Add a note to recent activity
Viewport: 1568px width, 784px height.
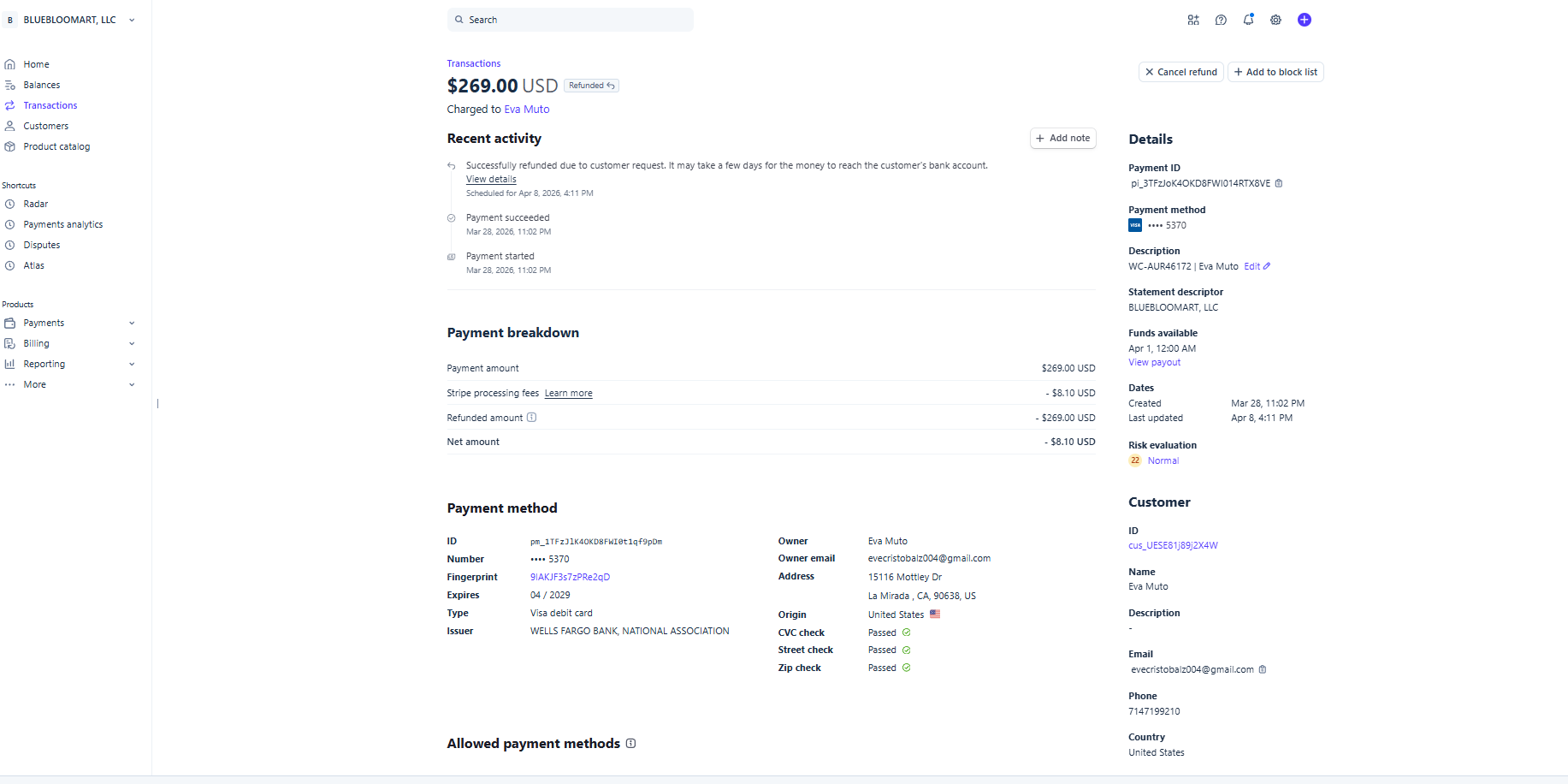click(x=1062, y=138)
